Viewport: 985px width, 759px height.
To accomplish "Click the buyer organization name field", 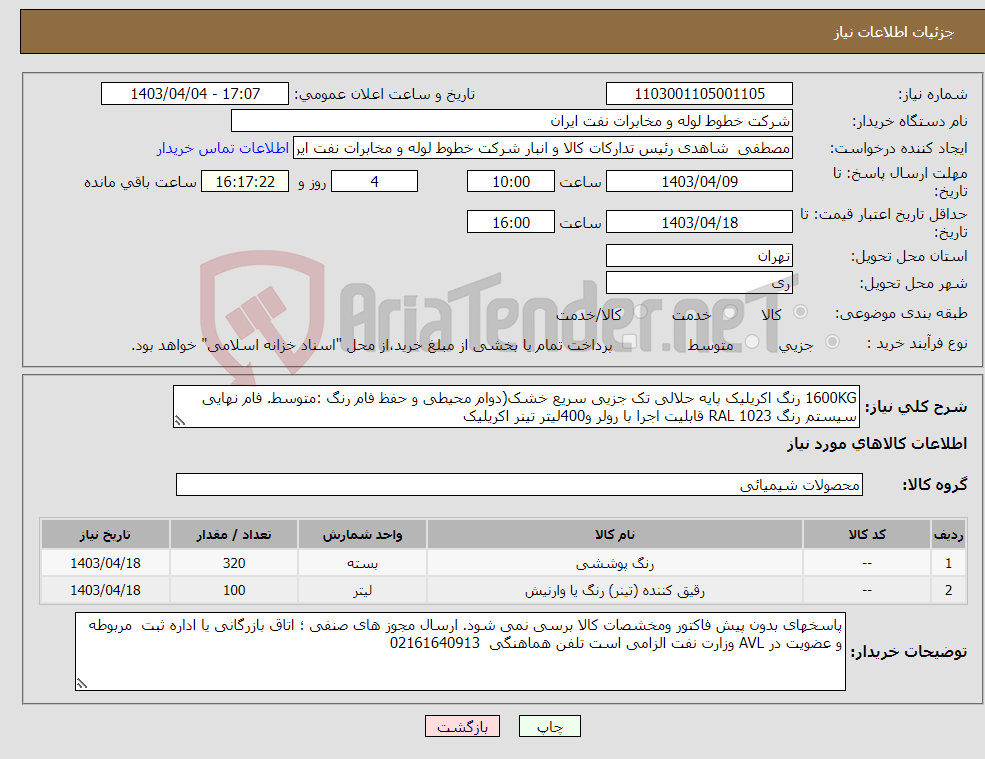I will point(512,121).
